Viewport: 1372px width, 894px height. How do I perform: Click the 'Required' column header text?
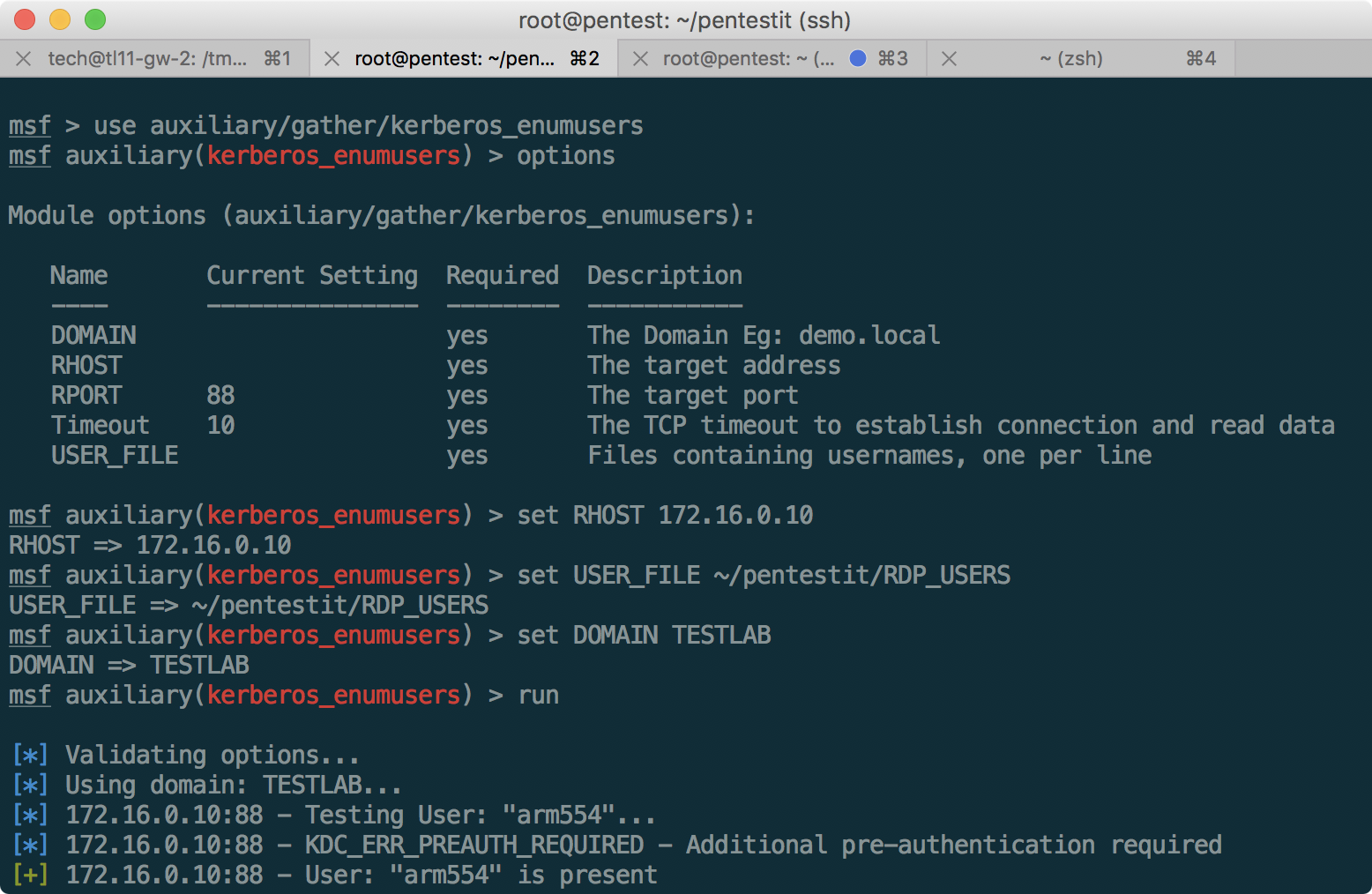502,276
